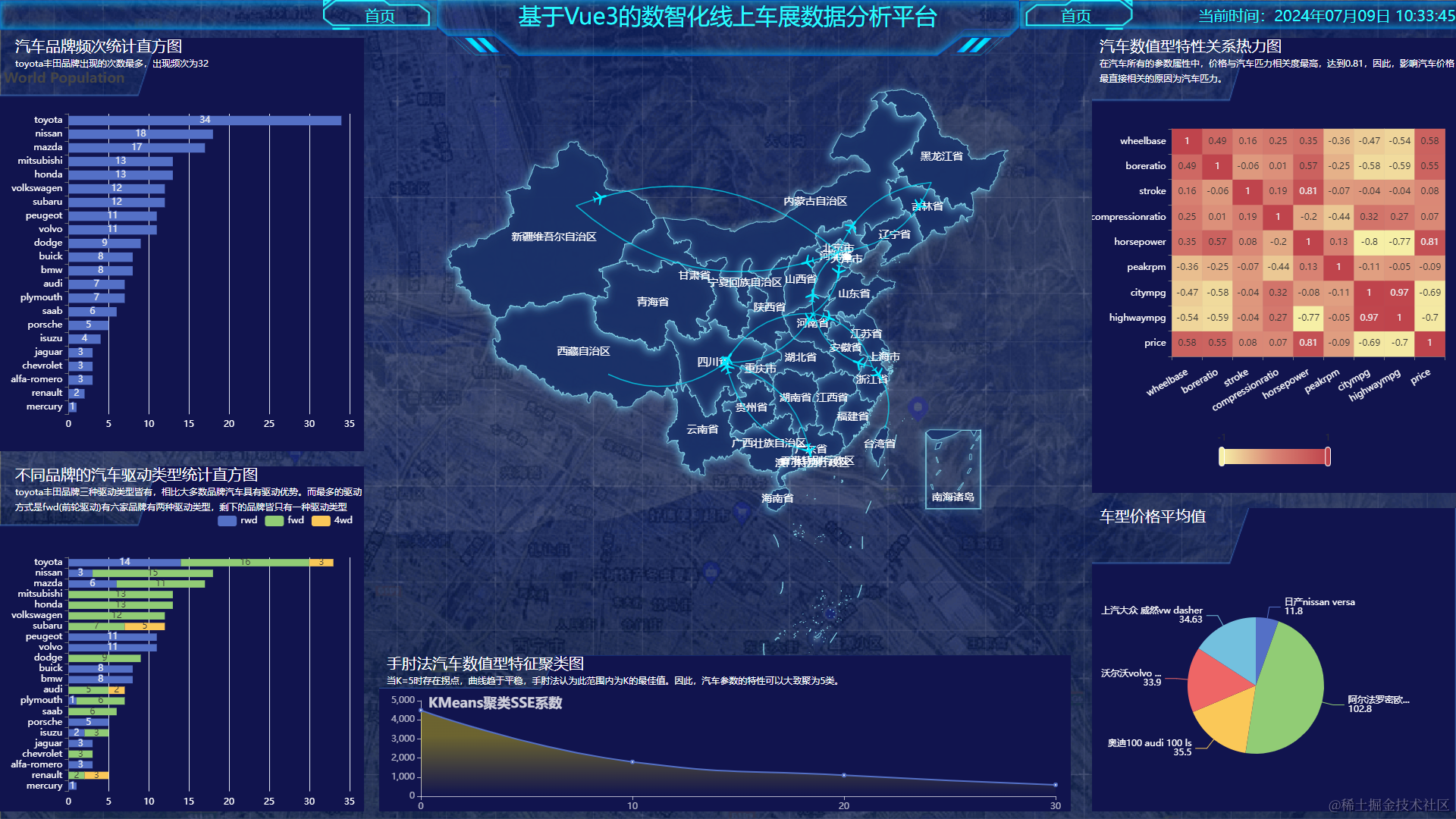
Task: Select the yellow audi 100 ls pie slice
Action: (x=1225, y=724)
